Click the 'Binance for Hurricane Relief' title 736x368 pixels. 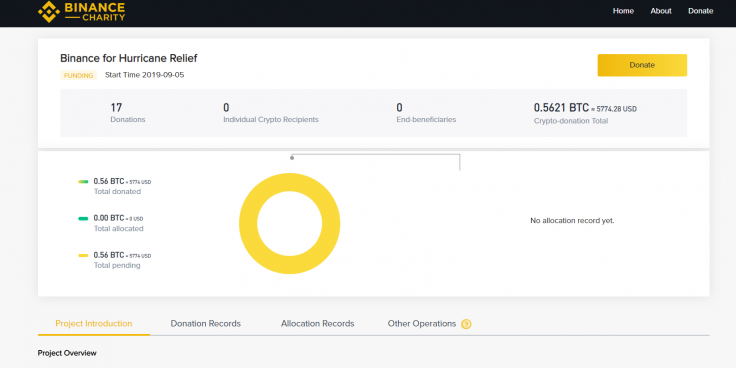[129, 58]
